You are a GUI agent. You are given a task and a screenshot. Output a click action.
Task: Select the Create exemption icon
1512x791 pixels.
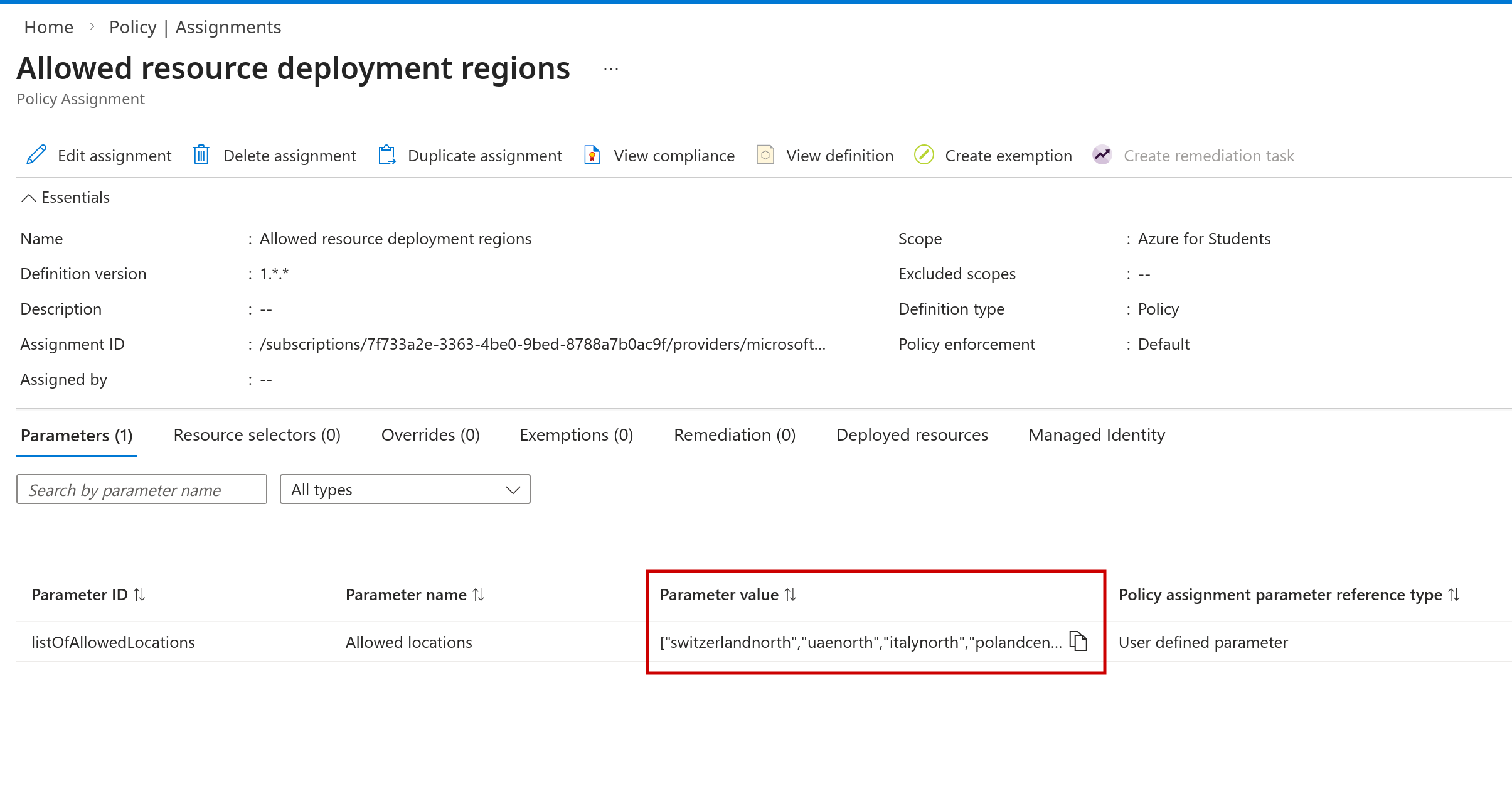pos(924,155)
